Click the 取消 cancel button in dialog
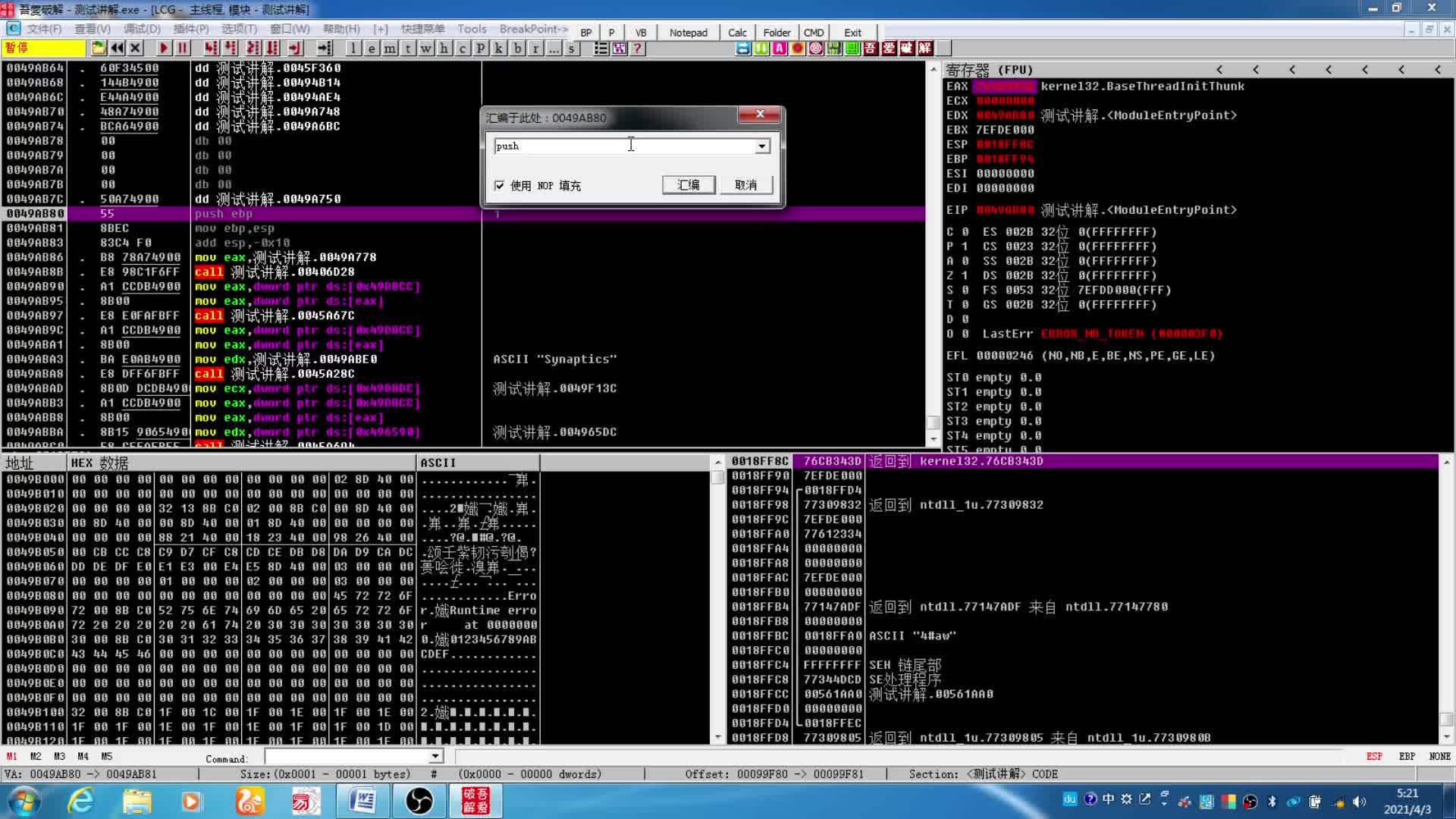This screenshot has width=1456, height=819. click(746, 185)
